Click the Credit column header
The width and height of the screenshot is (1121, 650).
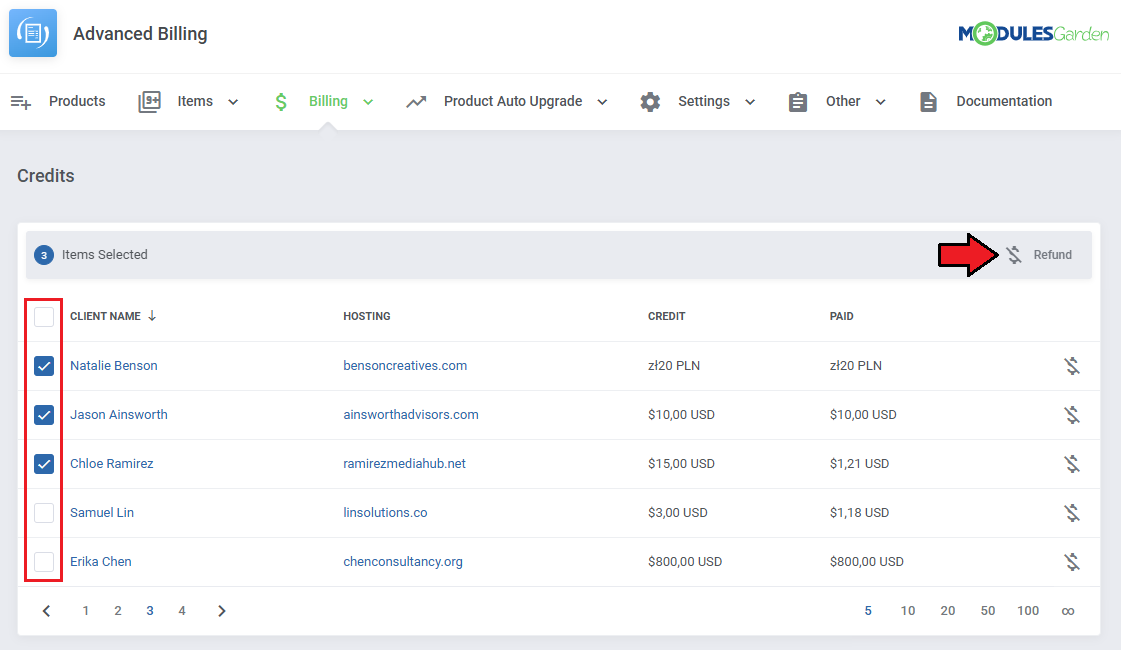(666, 316)
